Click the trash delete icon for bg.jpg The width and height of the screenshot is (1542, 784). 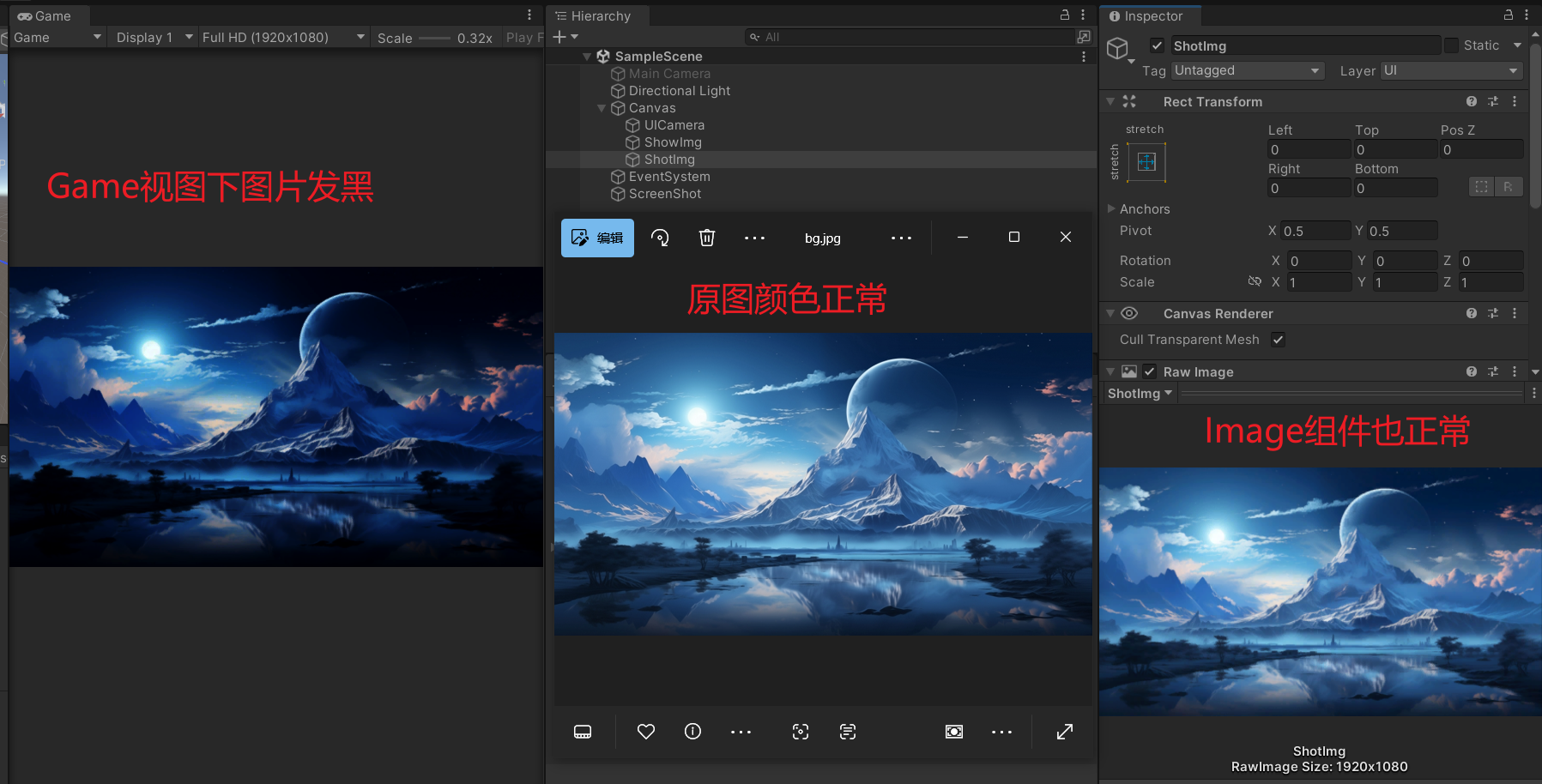[706, 238]
